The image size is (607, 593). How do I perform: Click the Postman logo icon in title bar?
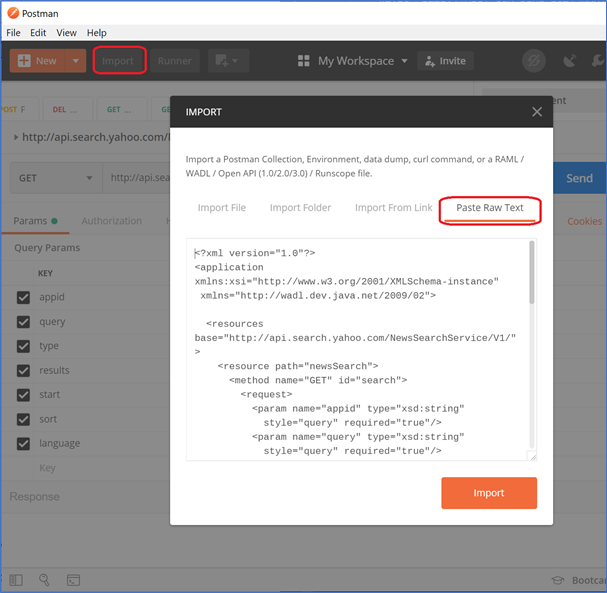13,13
